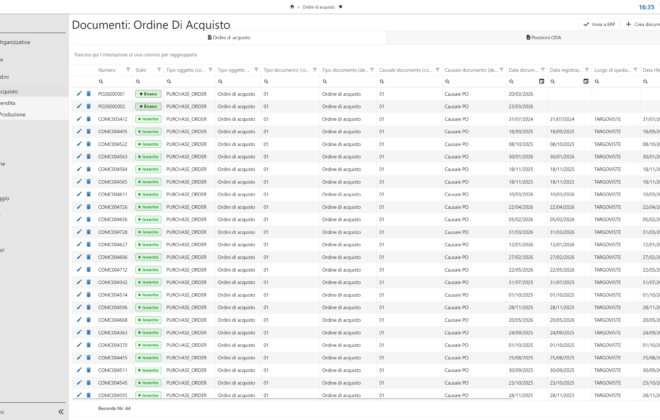The image size is (660, 420).
Task: Delete order COMC004342 with trash icon
Action: pyautogui.click(x=88, y=282)
